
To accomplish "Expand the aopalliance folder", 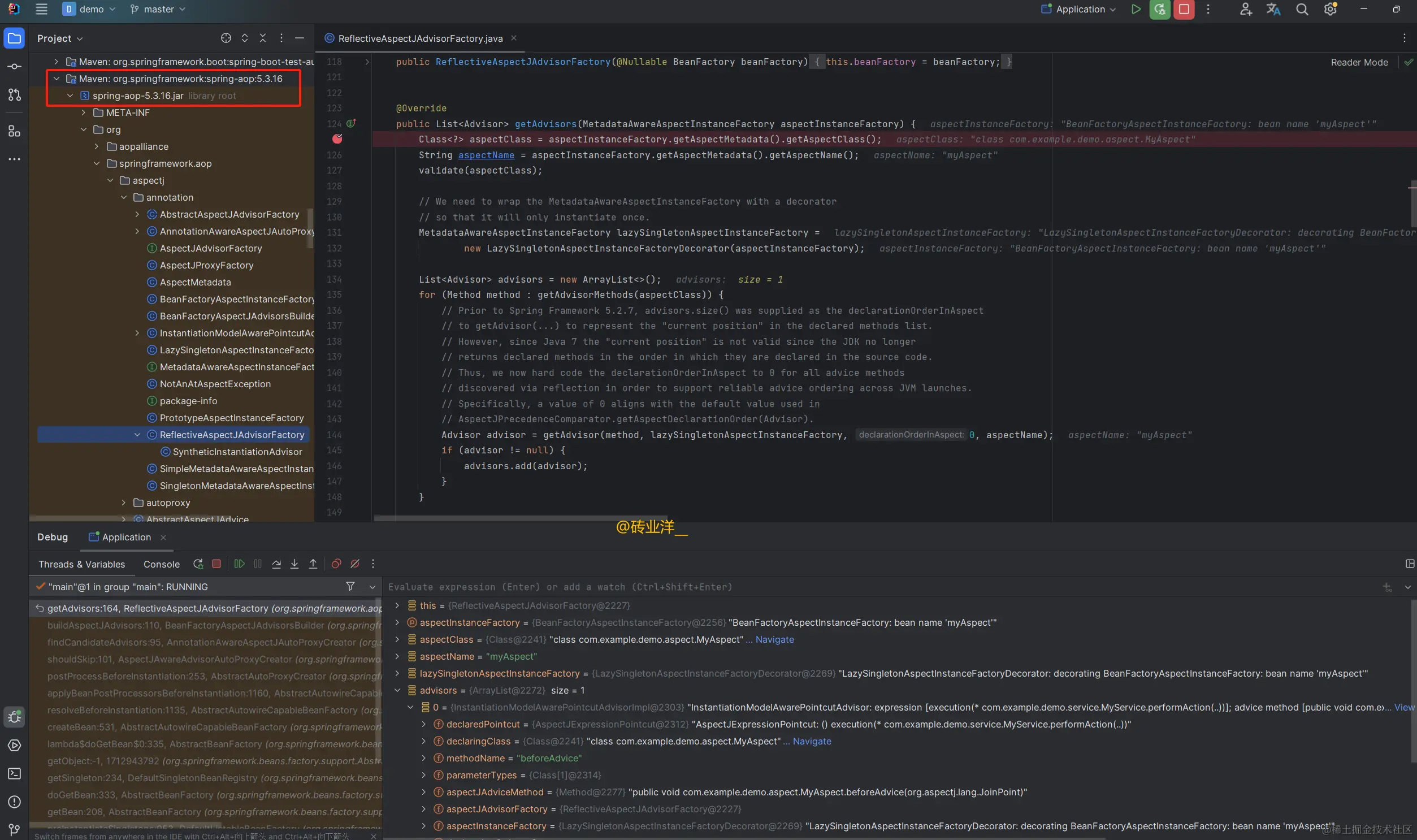I will click(96, 146).
